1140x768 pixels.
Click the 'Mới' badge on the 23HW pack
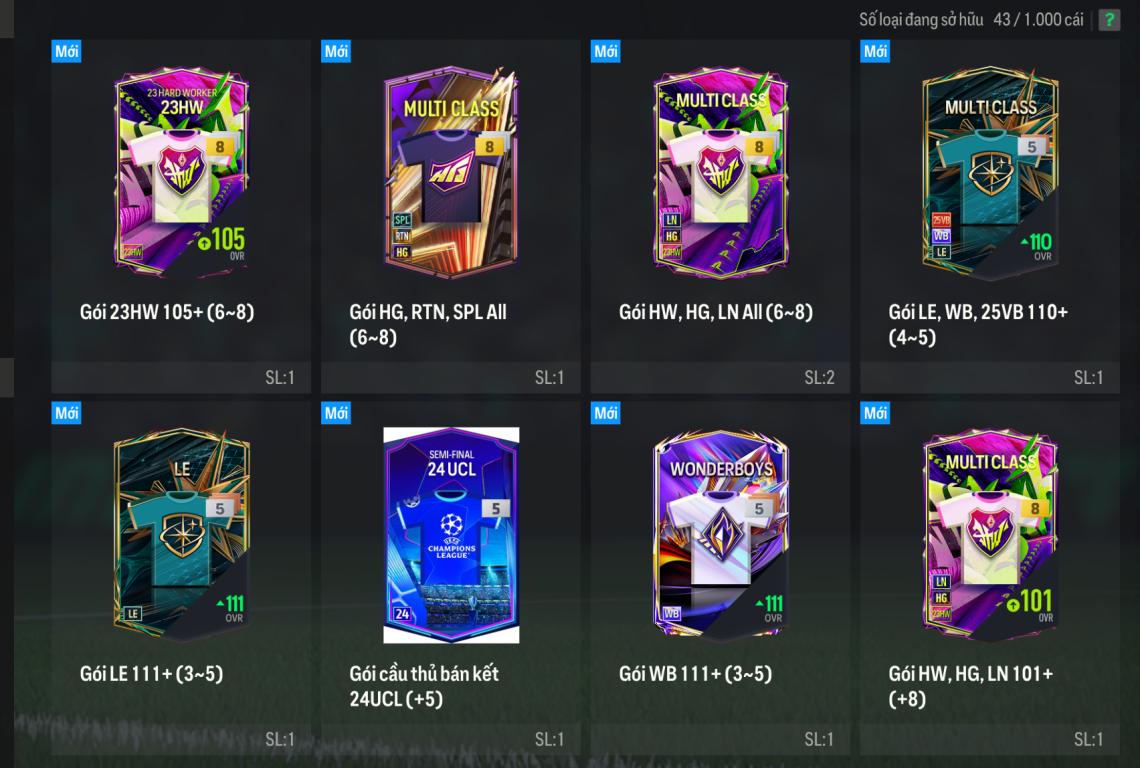tap(66, 51)
